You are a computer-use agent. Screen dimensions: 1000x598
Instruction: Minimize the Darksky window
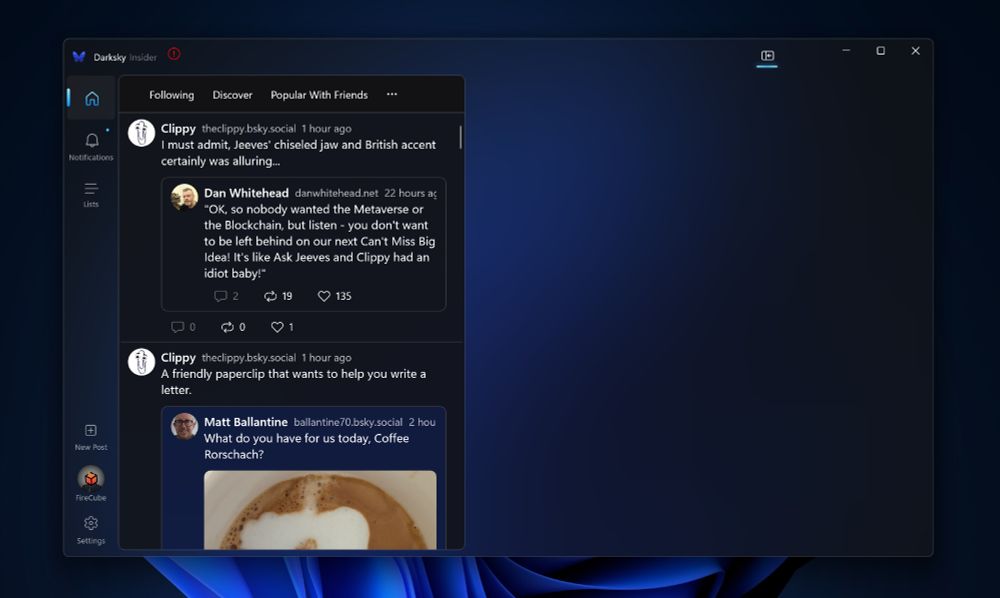846,50
